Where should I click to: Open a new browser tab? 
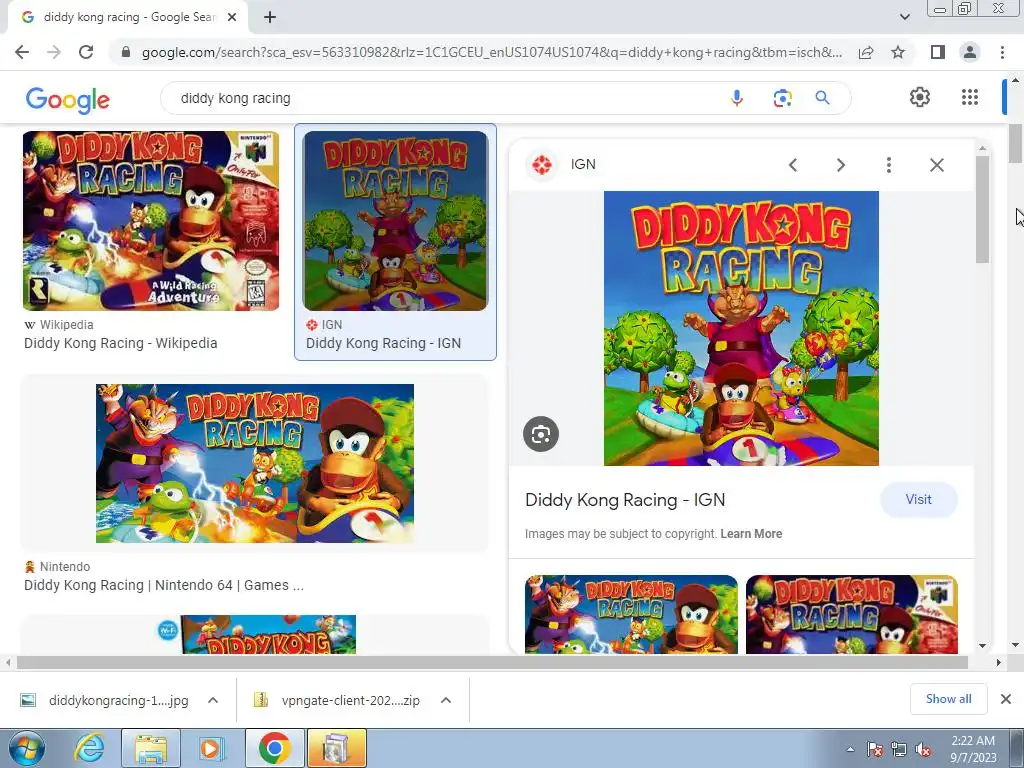click(x=270, y=18)
